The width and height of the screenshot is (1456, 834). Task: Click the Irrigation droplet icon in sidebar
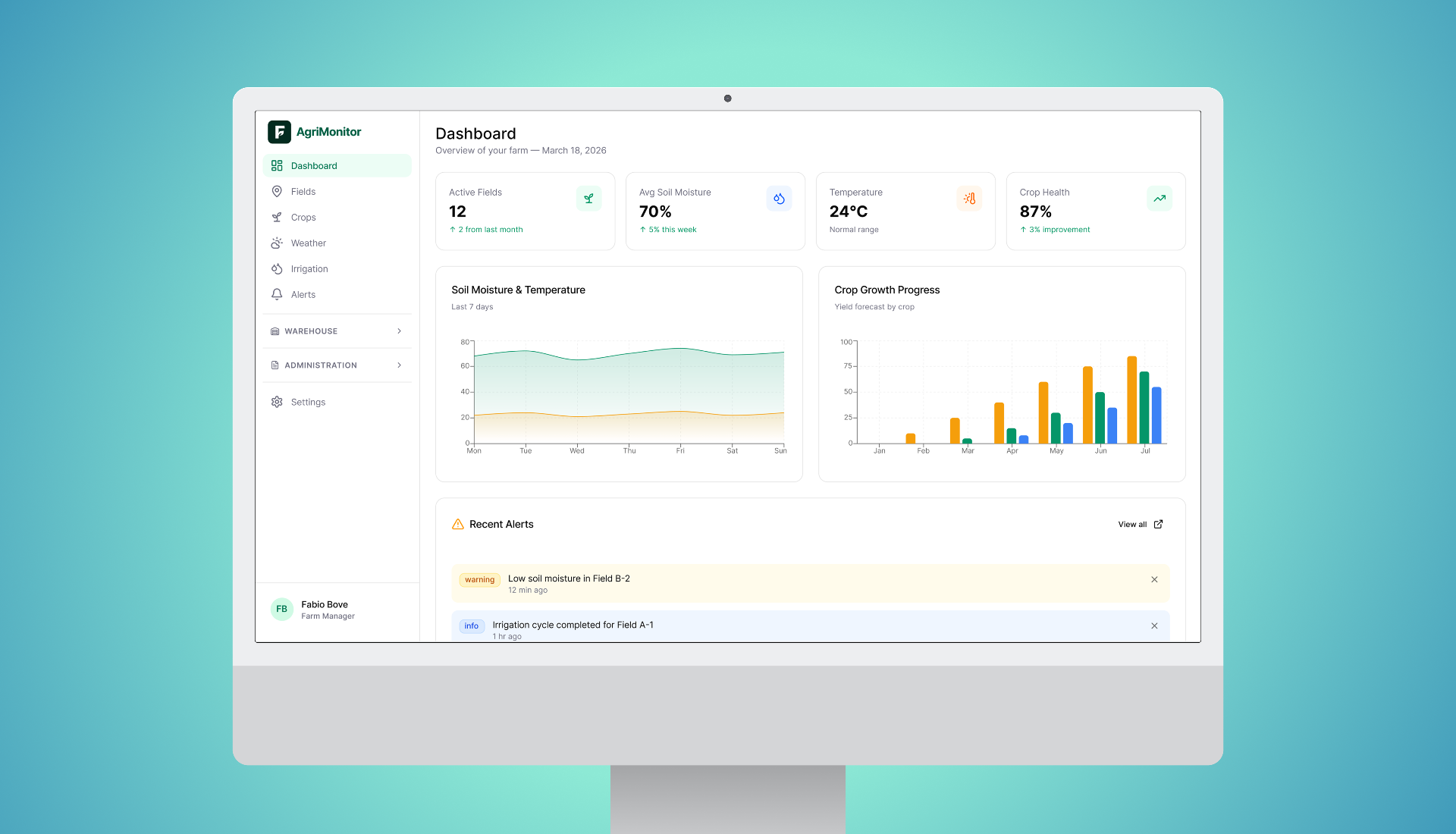277,269
